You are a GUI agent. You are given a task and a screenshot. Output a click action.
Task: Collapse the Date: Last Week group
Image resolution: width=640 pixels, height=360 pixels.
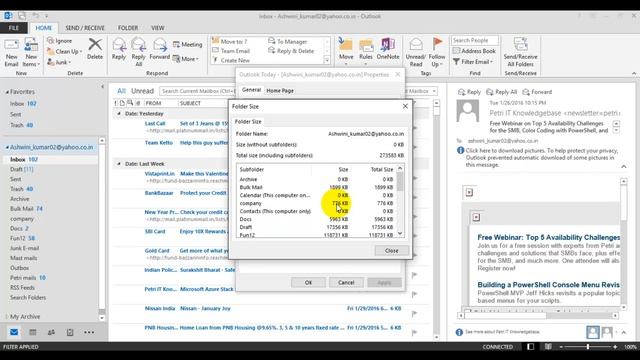point(119,164)
